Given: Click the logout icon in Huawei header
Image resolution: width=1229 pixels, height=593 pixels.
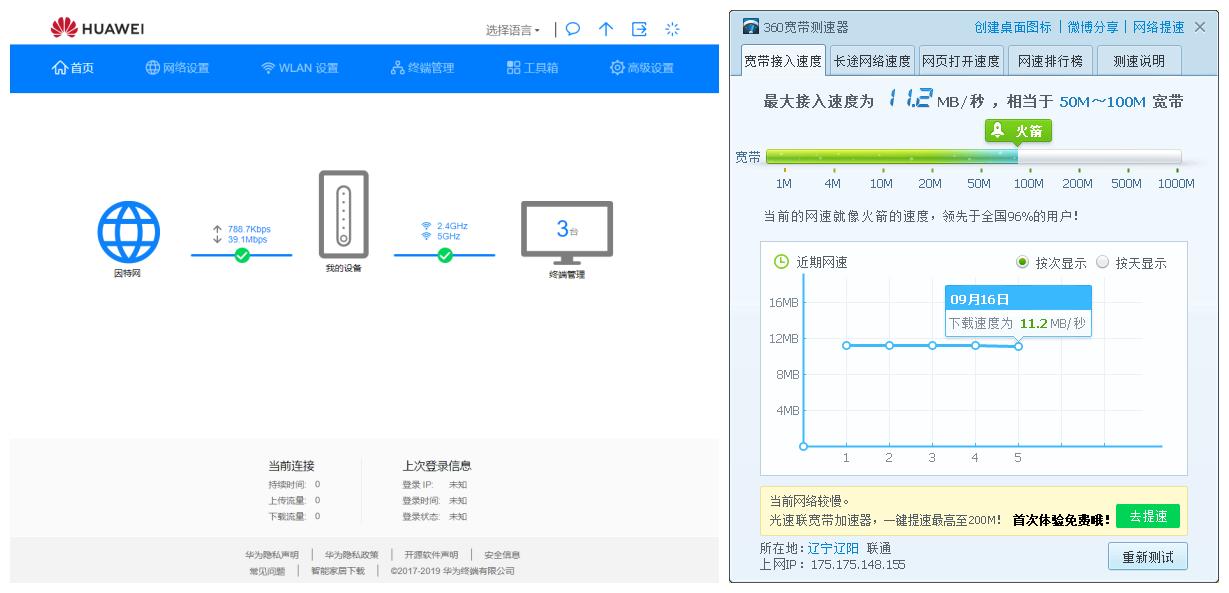Looking at the screenshot, I should click(x=639, y=29).
